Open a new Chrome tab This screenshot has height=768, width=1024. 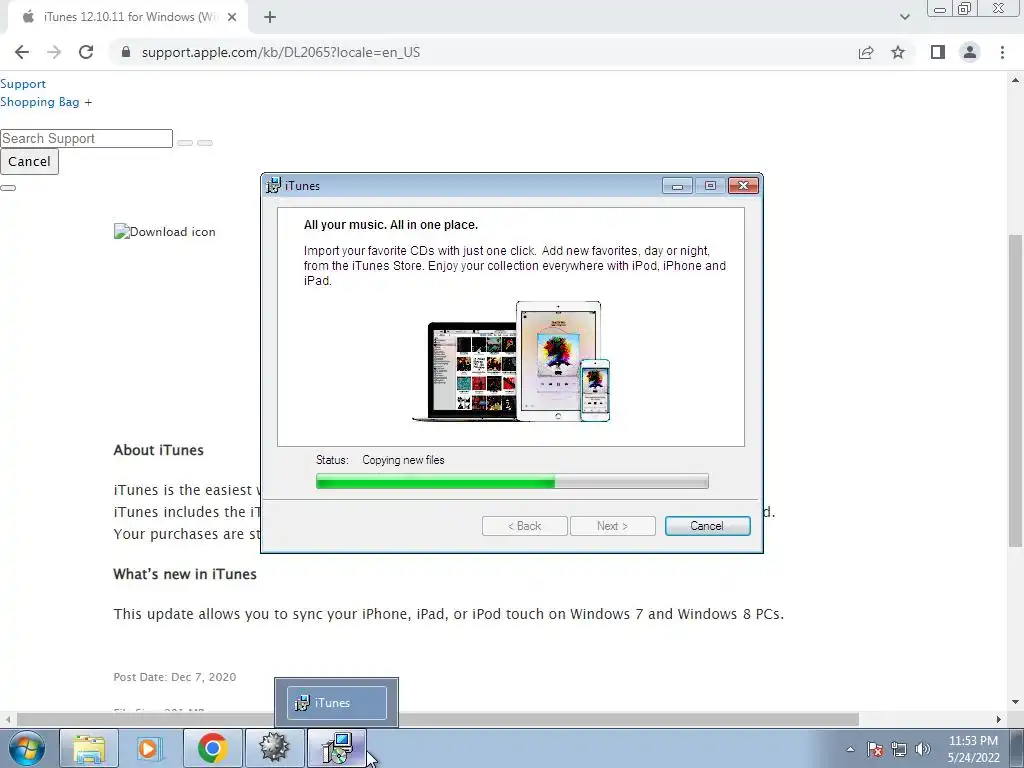point(270,17)
